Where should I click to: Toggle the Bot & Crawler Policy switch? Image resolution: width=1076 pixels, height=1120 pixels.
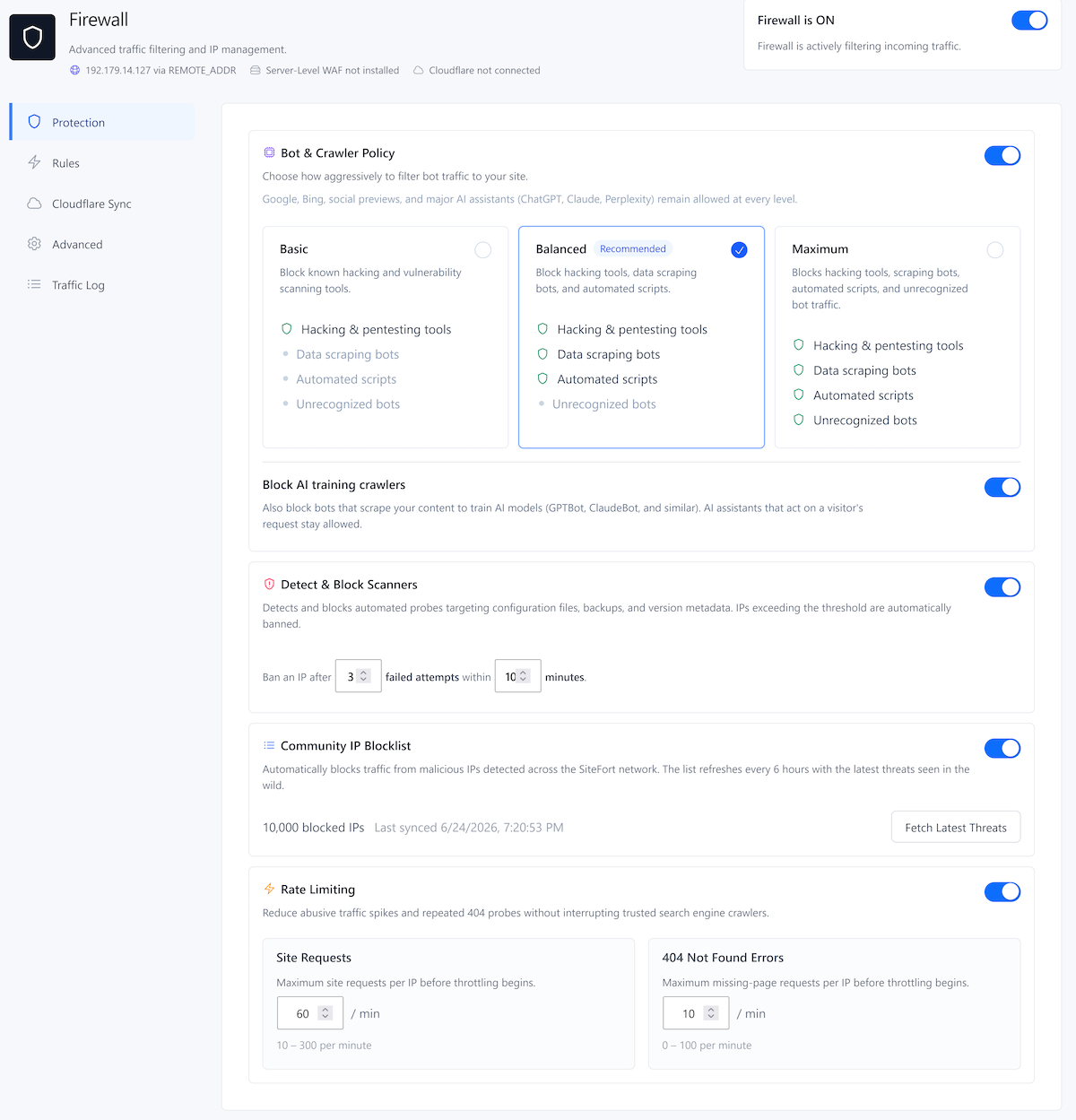[1002, 155]
